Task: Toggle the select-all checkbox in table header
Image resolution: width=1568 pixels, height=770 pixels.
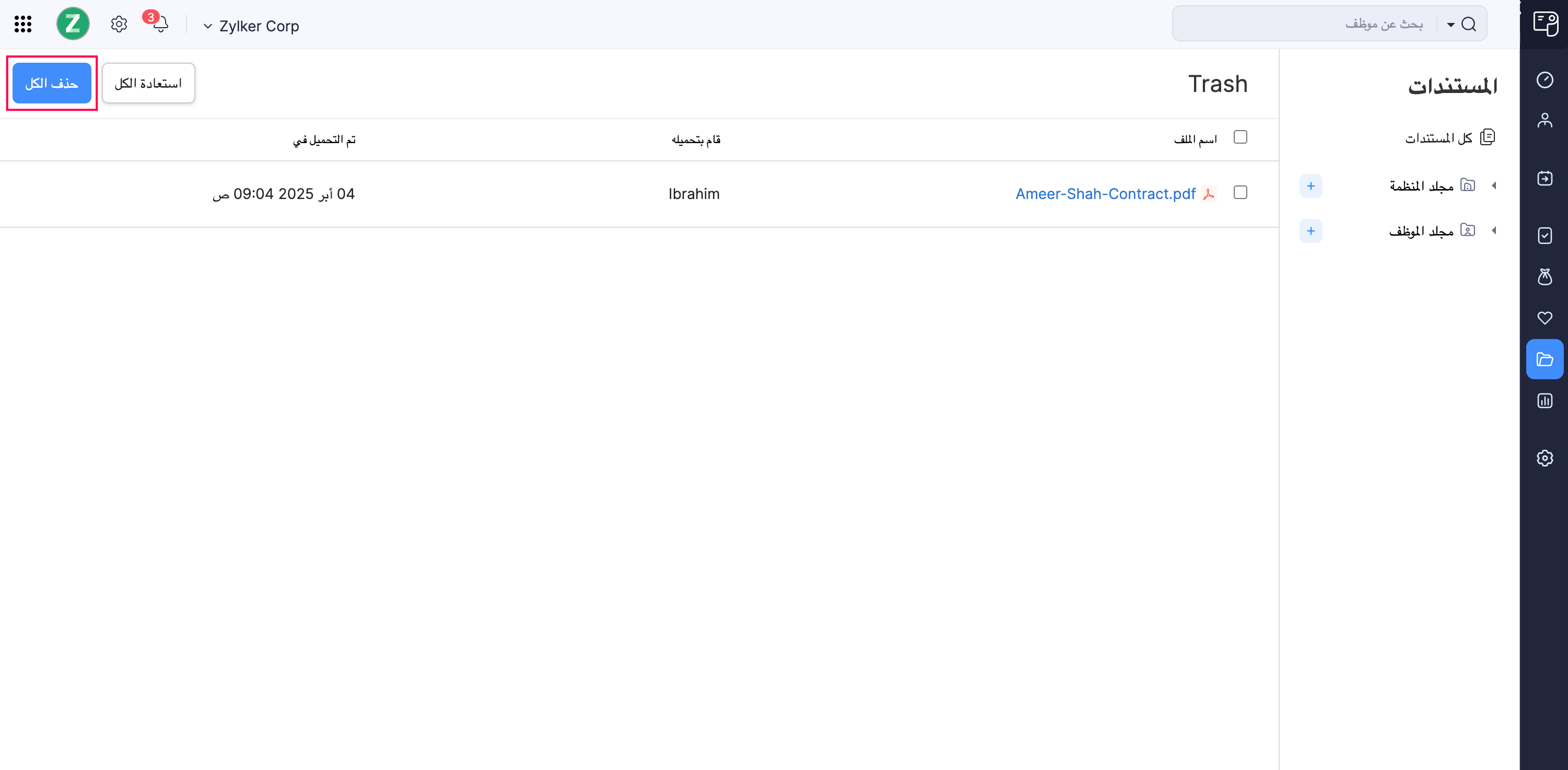Action: coord(1240,137)
